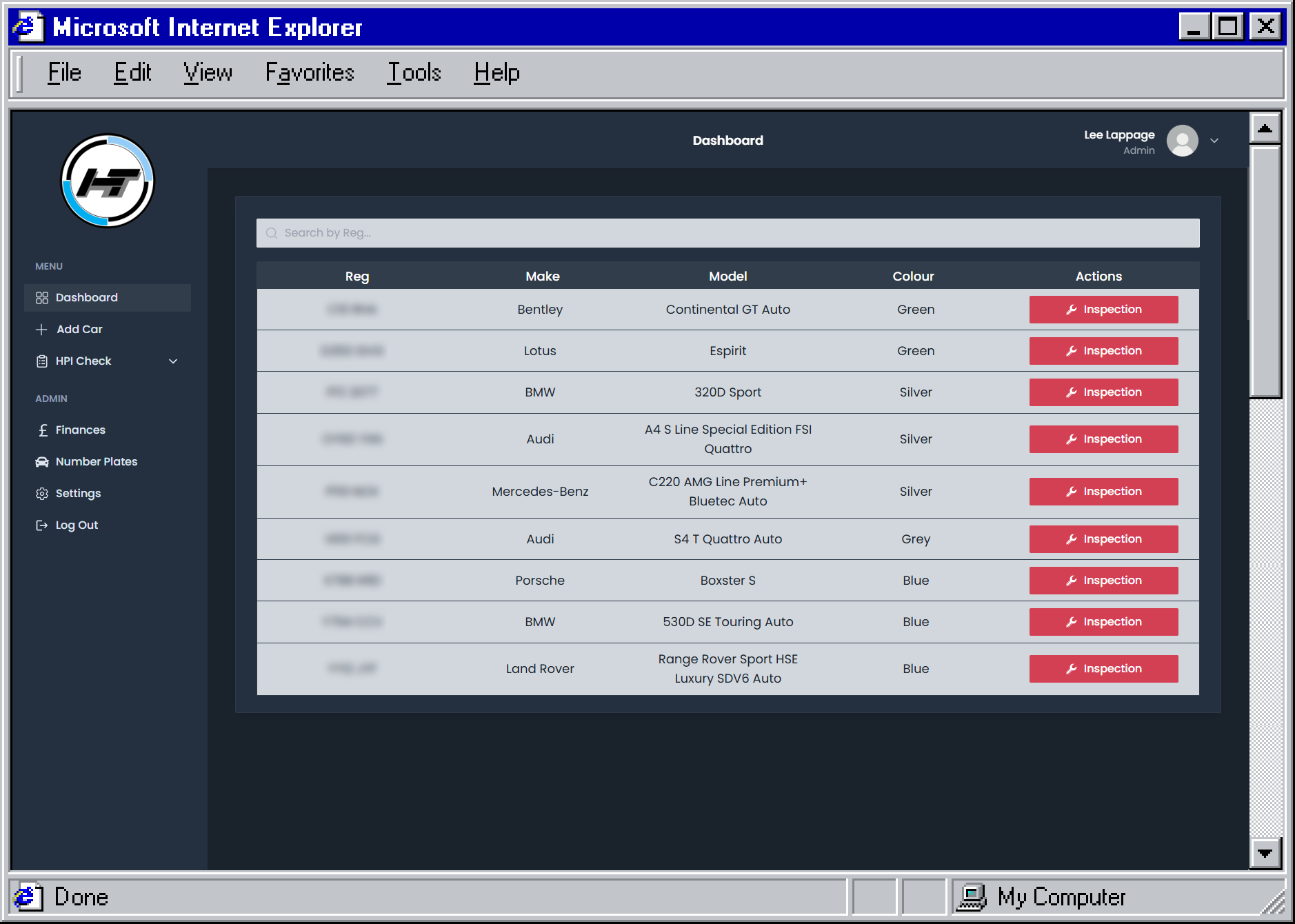Select the Finances pound icon
Image resolution: width=1295 pixels, height=924 pixels.
[x=42, y=430]
